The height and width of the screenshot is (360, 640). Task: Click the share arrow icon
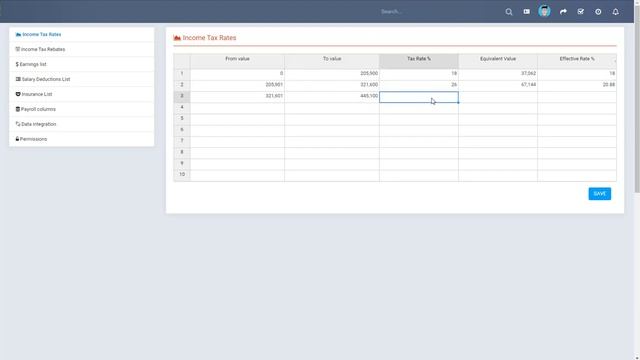pyautogui.click(x=563, y=12)
